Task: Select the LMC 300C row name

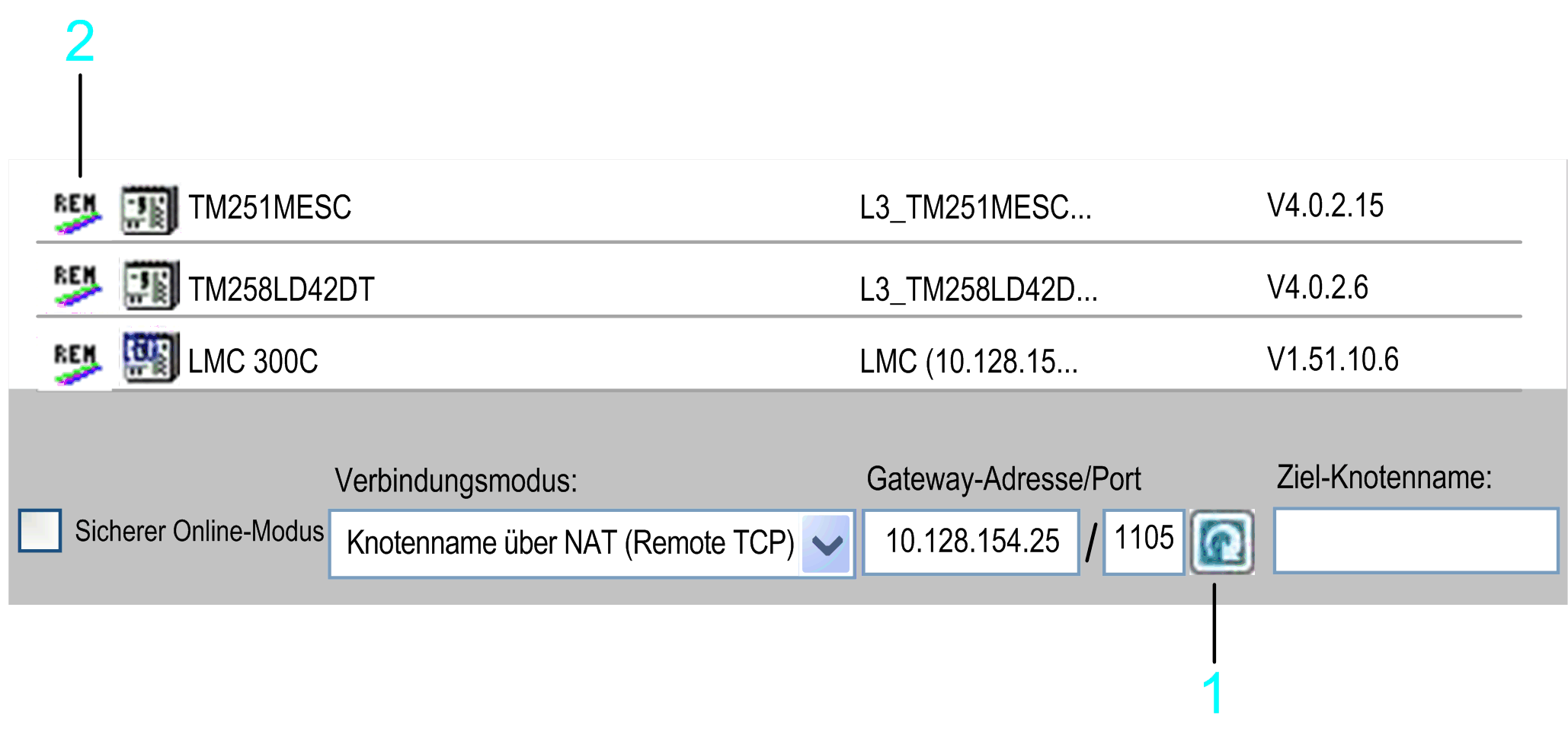Action: (253, 362)
